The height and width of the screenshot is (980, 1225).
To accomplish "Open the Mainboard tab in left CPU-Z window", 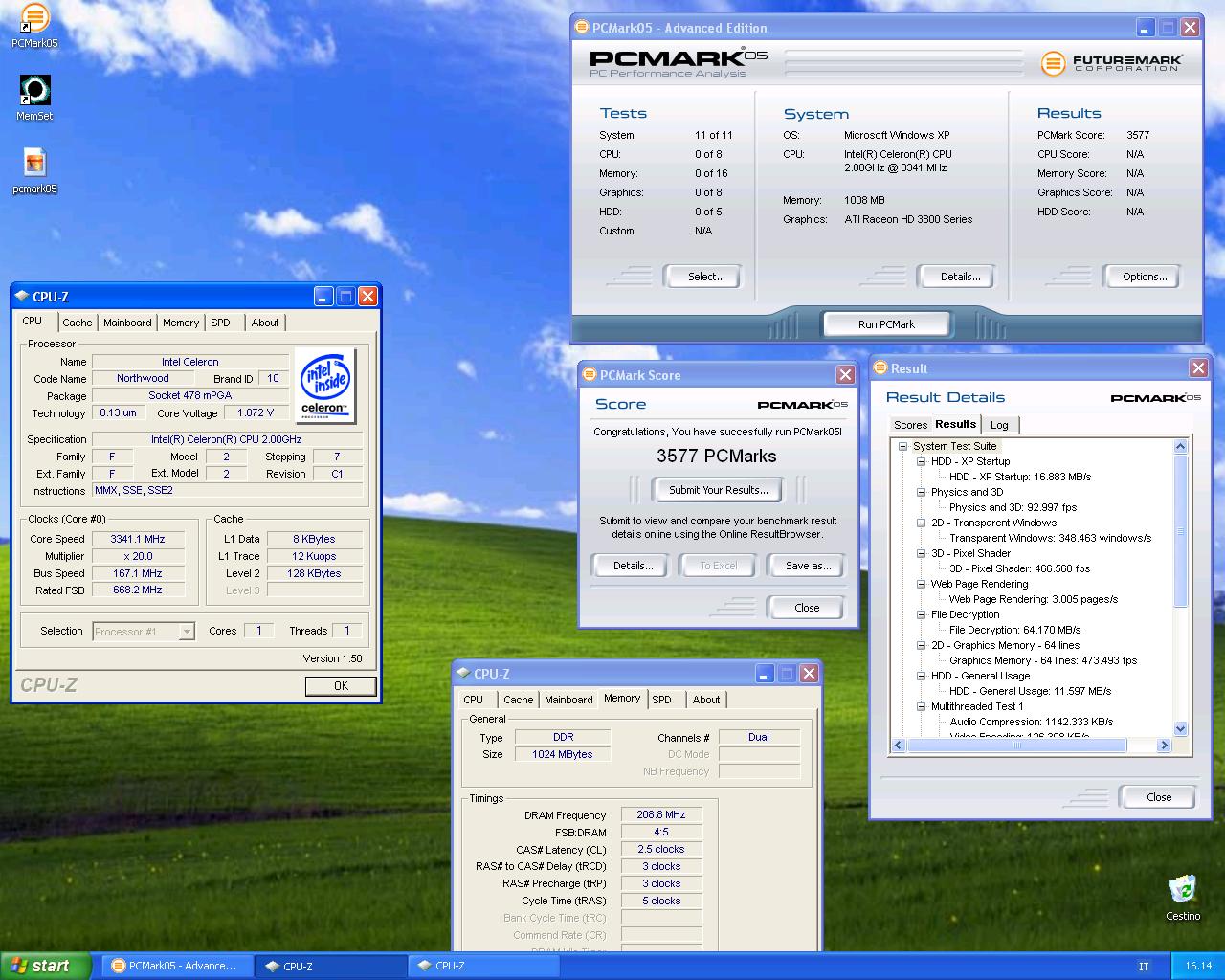I will [127, 323].
